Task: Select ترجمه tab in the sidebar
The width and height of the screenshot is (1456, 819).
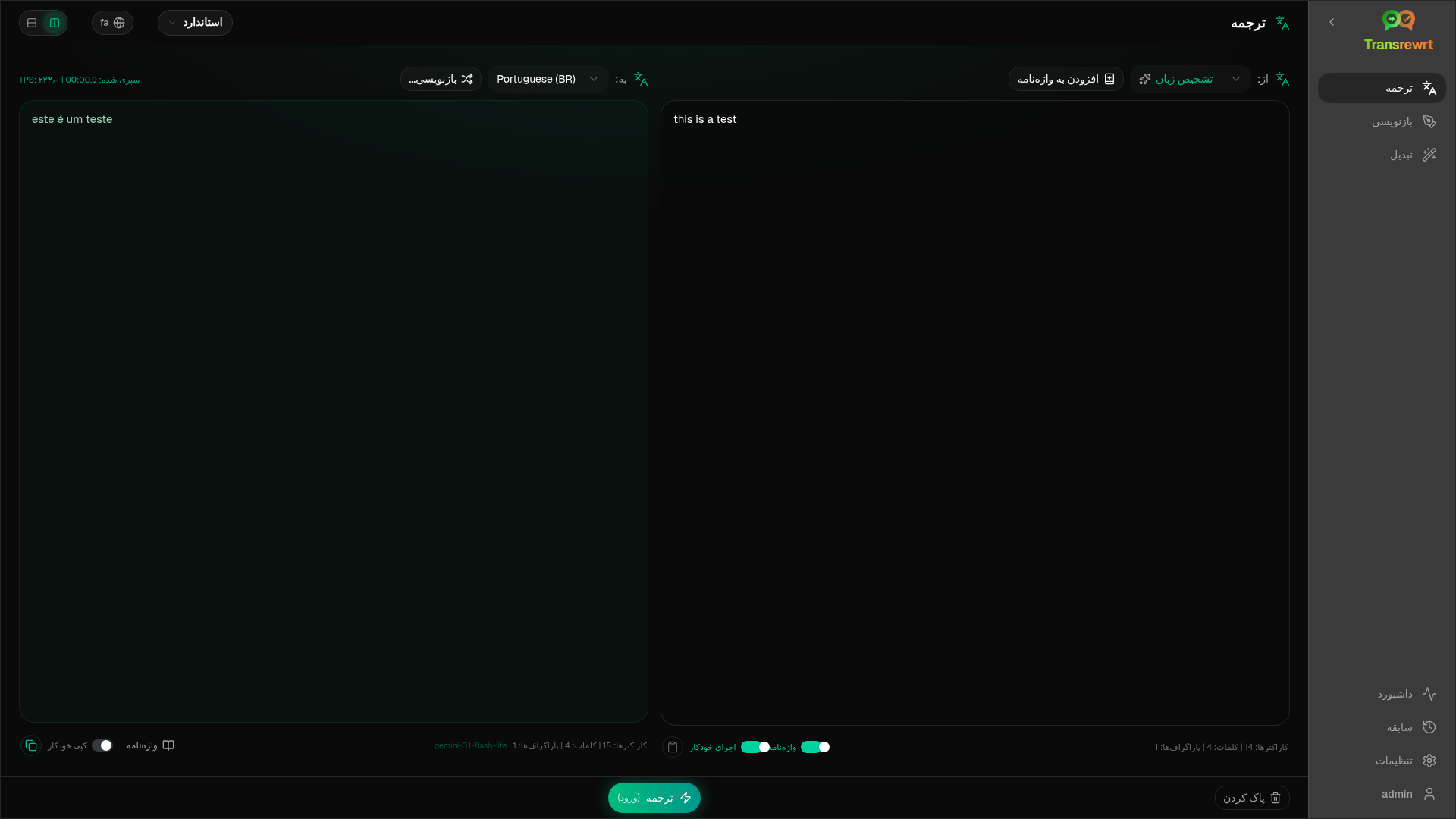Action: pos(1382,88)
